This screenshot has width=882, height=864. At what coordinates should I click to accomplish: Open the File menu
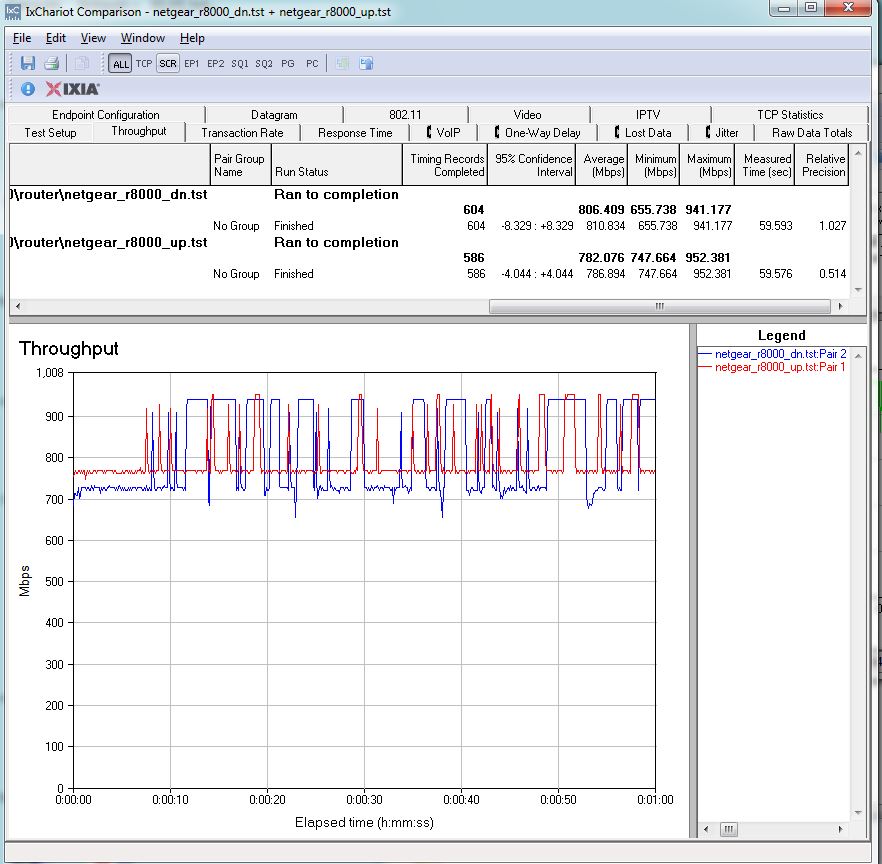[x=22, y=38]
